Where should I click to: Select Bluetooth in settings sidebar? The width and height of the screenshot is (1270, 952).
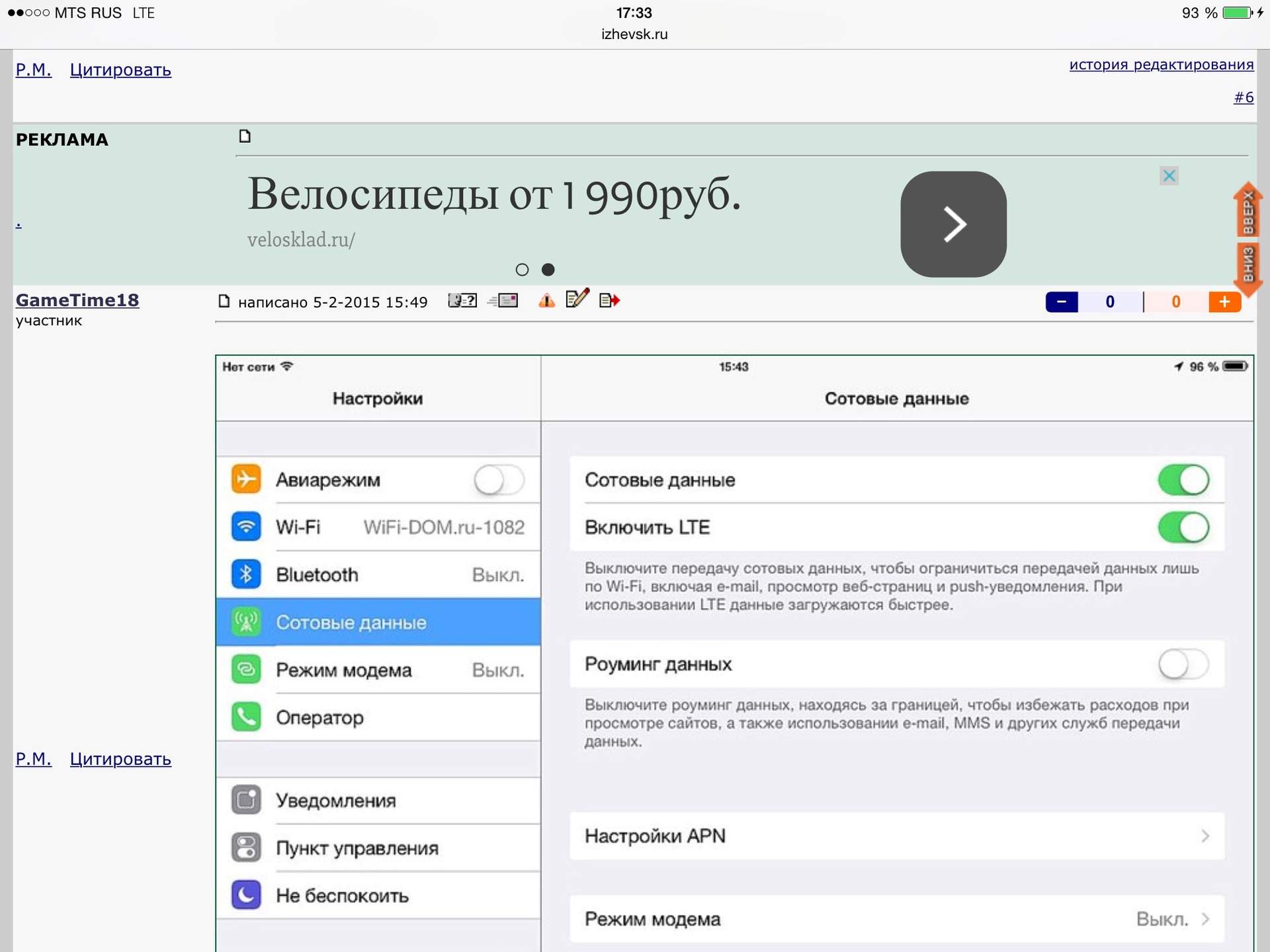pos(378,575)
